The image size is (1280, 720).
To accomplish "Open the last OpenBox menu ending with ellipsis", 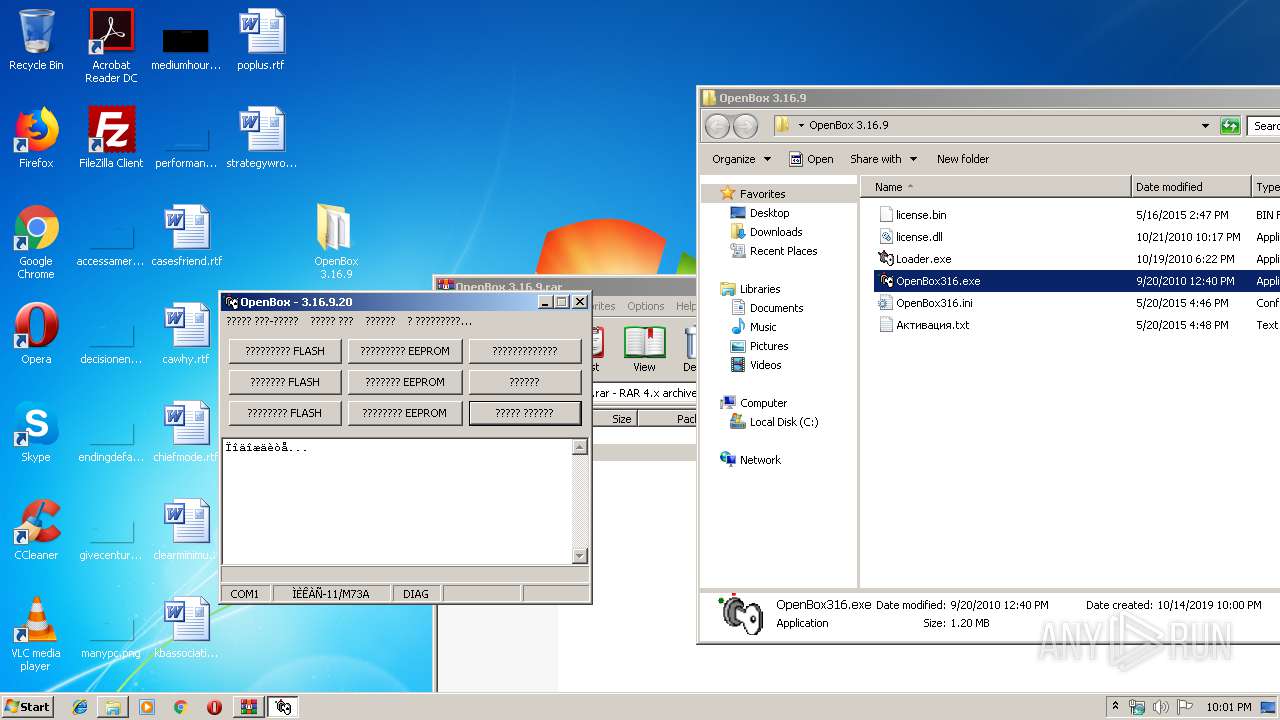I will [439, 321].
